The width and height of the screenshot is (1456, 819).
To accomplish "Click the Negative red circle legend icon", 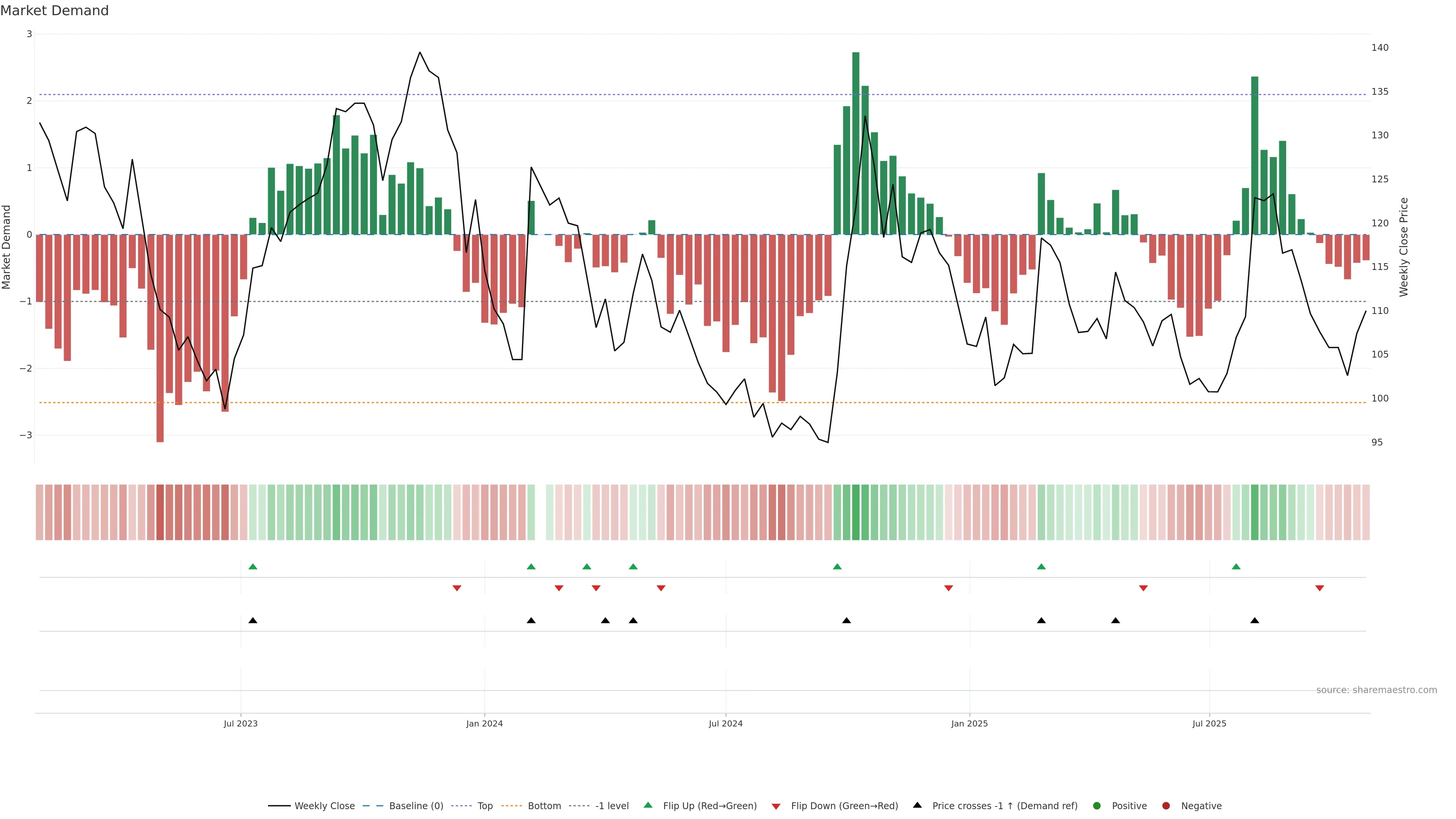I will pos(1166,805).
